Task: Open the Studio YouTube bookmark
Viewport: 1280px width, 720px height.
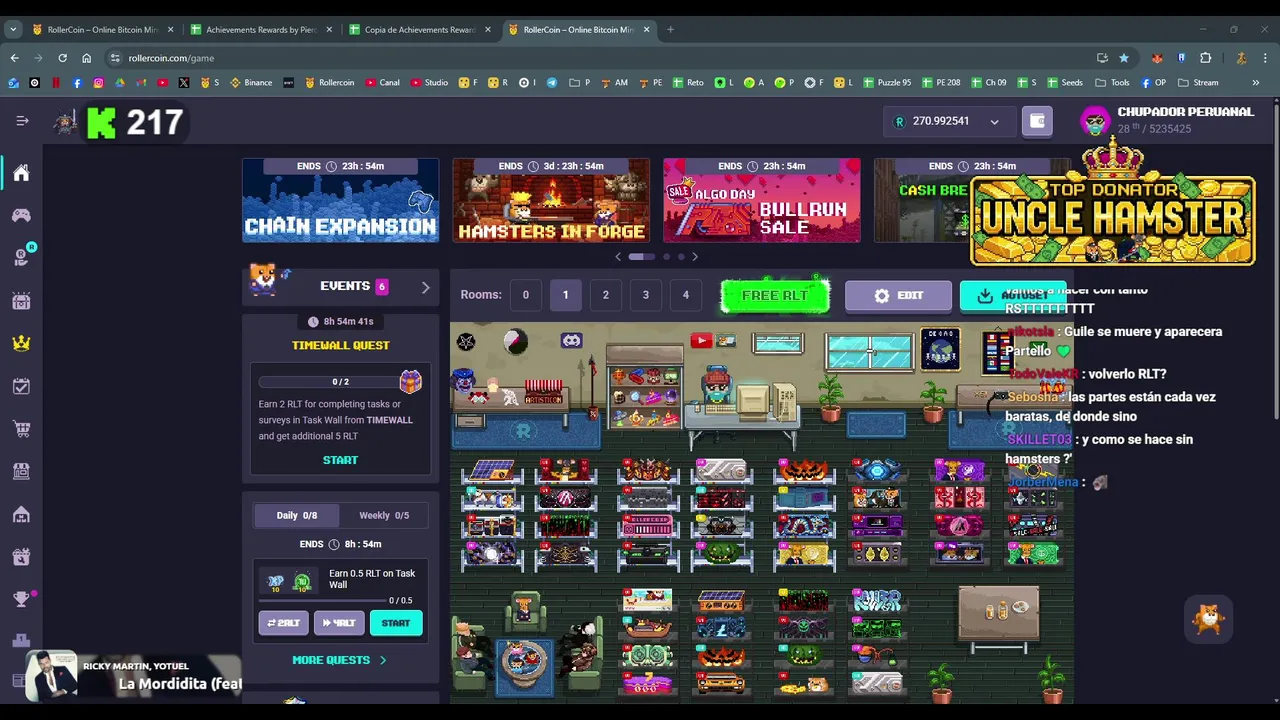Action: 428,82
